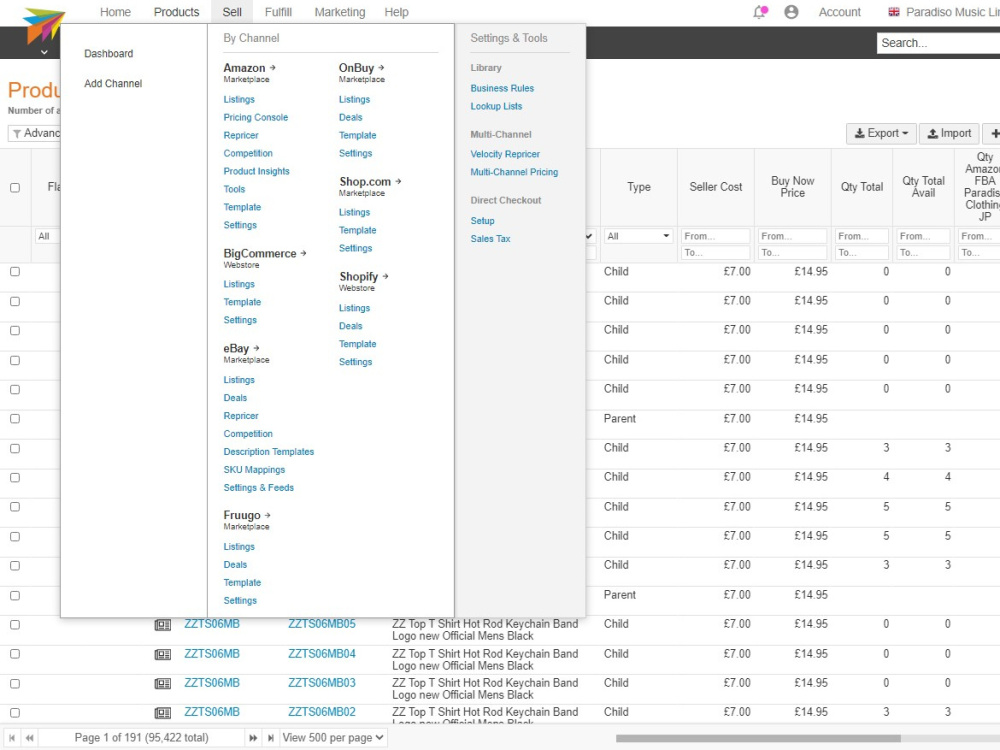This screenshot has height=750, width=1000.
Task: Select Add Channel in Sell menu
Action: (x=113, y=84)
